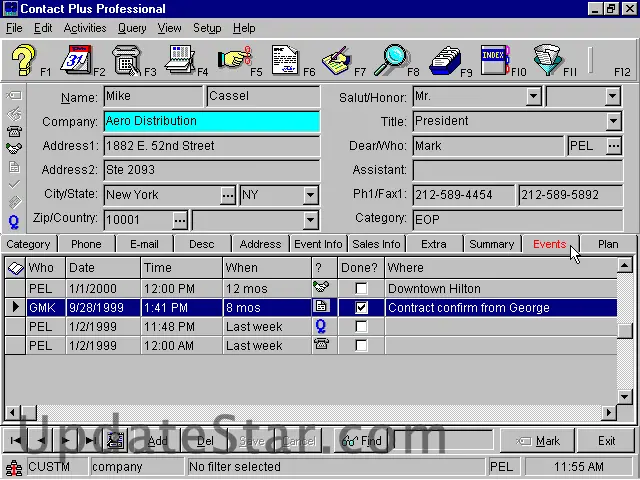Viewport: 640px width, 480px height.
Task: Click the card file box icon (F9)
Action: tap(444, 60)
